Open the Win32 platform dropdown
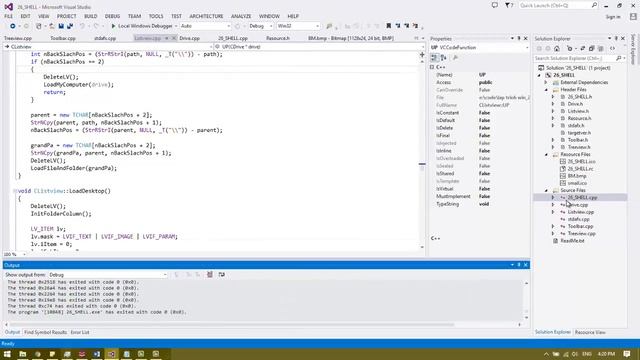This screenshot has height=360, width=640. click(x=298, y=26)
